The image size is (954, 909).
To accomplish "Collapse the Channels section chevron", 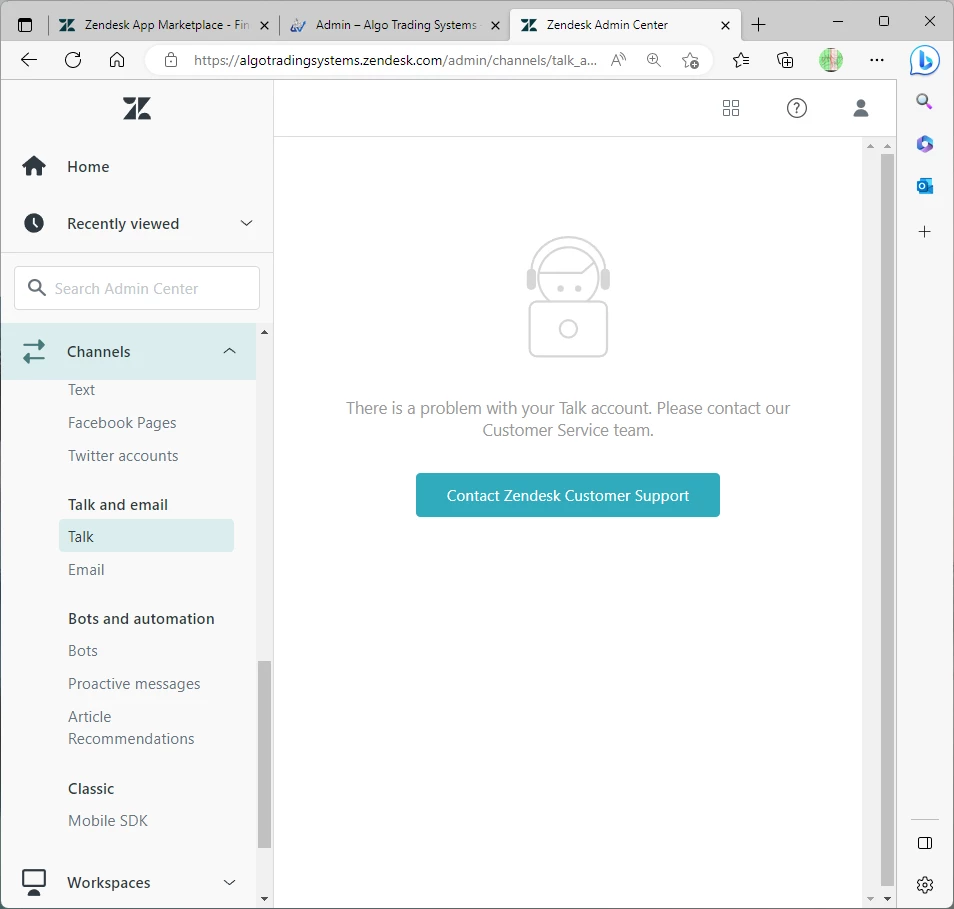I will 229,351.
